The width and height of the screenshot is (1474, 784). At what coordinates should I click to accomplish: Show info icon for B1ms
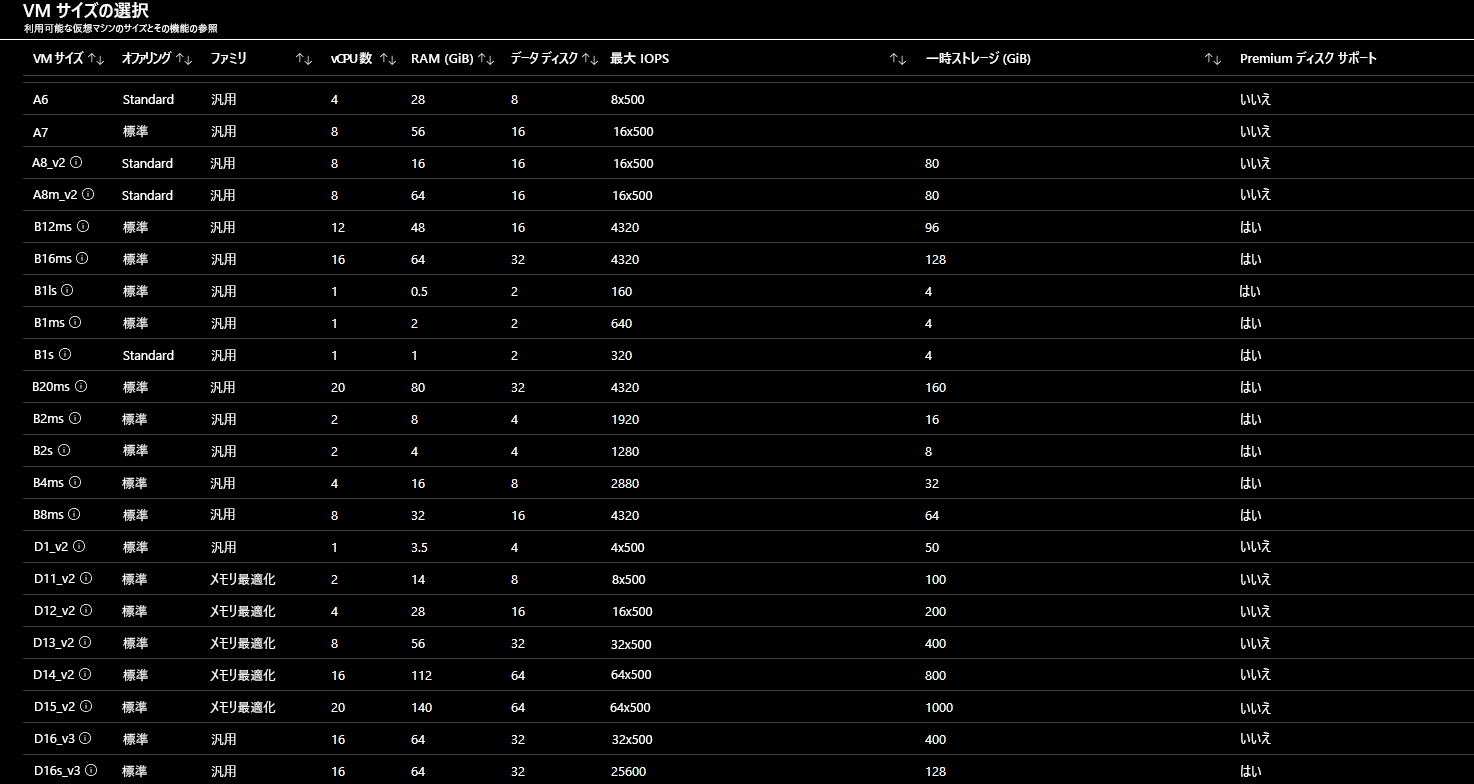[75, 322]
